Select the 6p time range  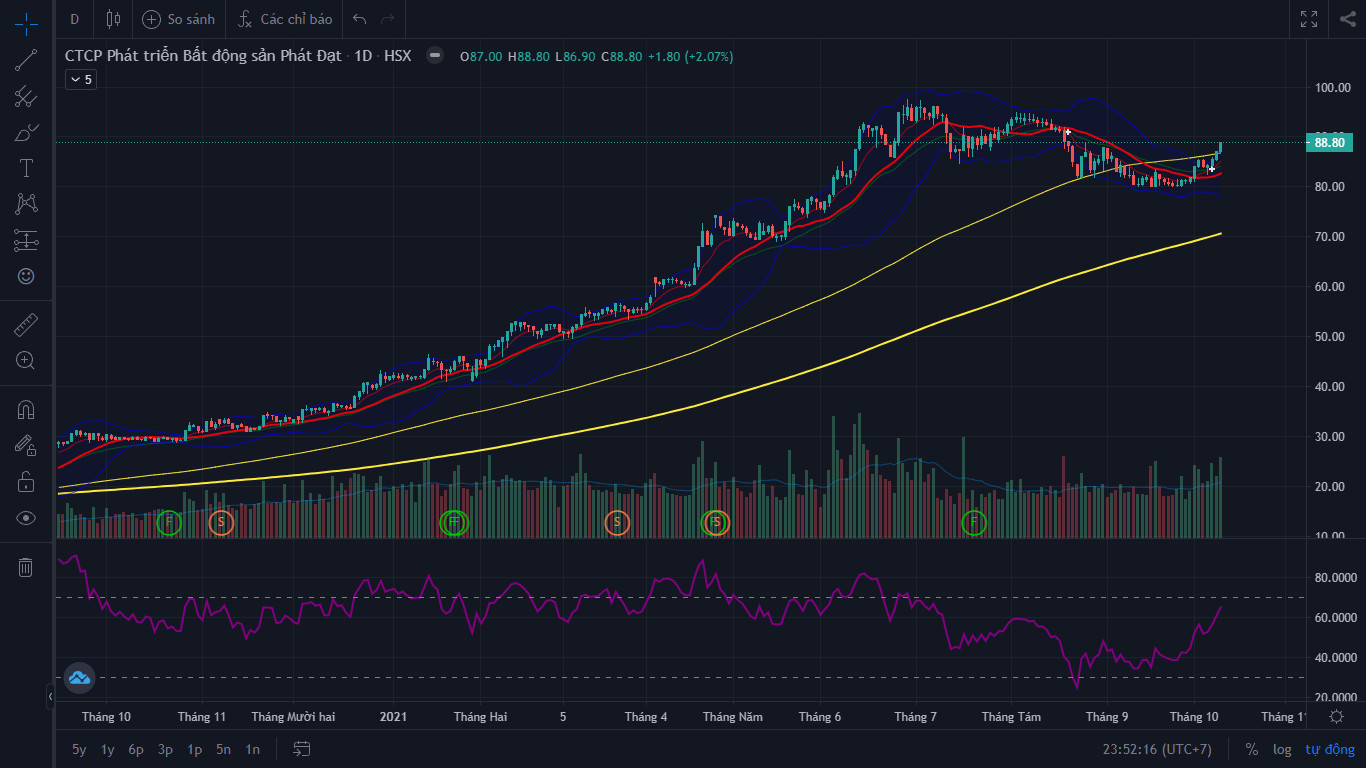[x=136, y=749]
